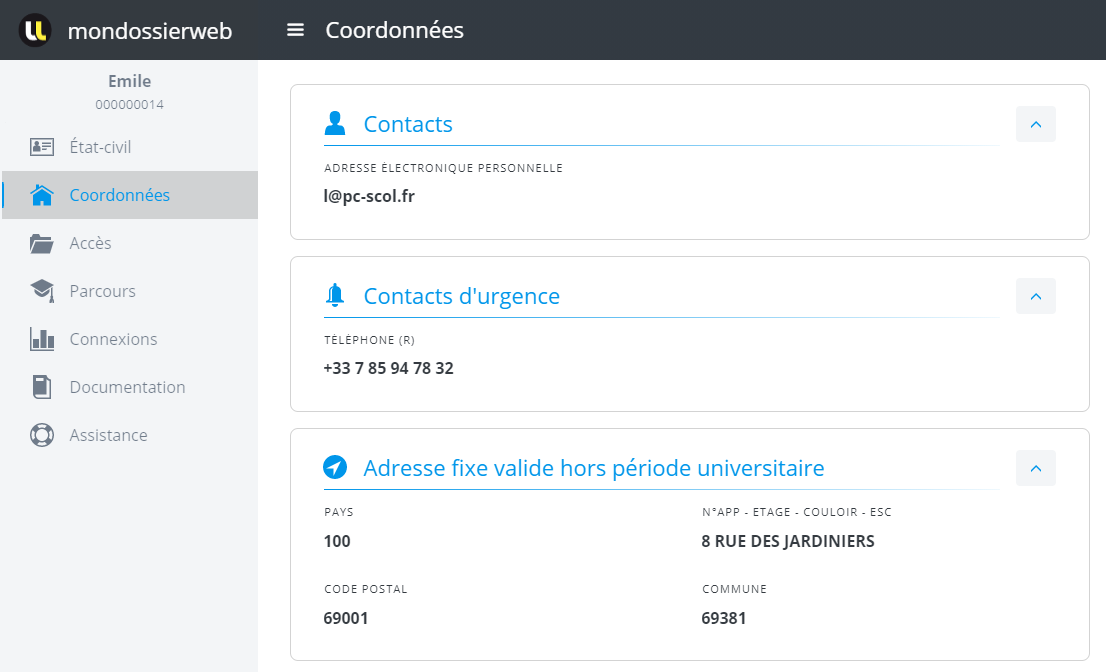
Task: Click the personal email l@pc-scol.fr
Action: (369, 196)
